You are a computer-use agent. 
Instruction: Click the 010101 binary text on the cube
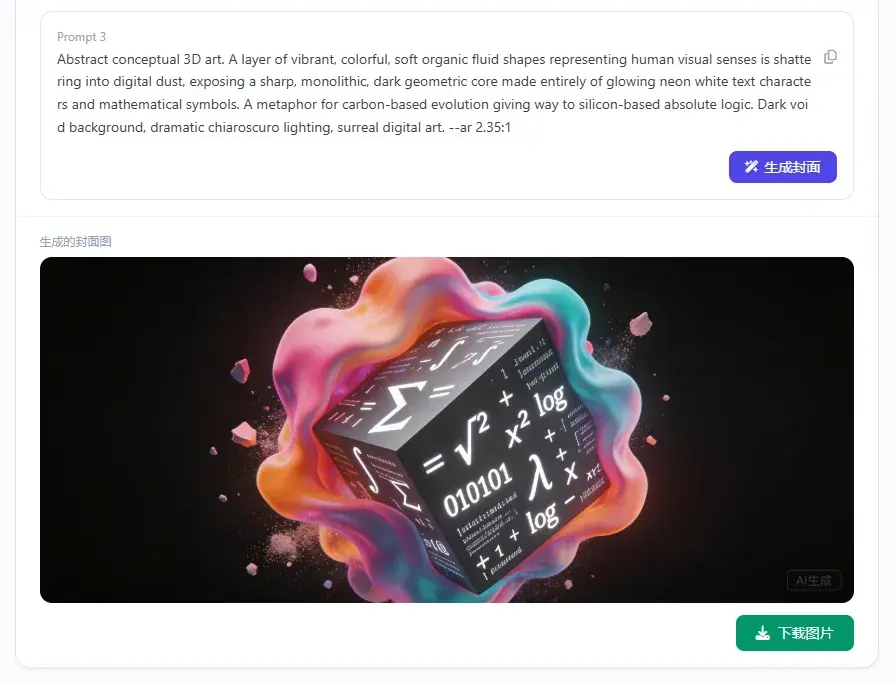coord(477,490)
